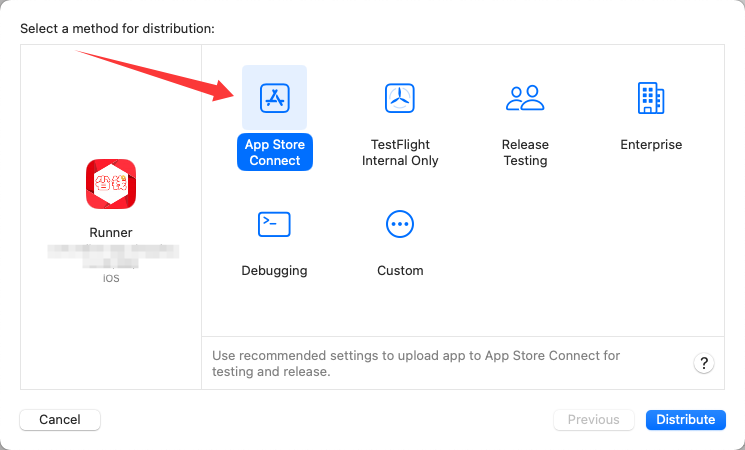Click the Custom text label
This screenshot has width=745, height=450.
tap(400, 271)
